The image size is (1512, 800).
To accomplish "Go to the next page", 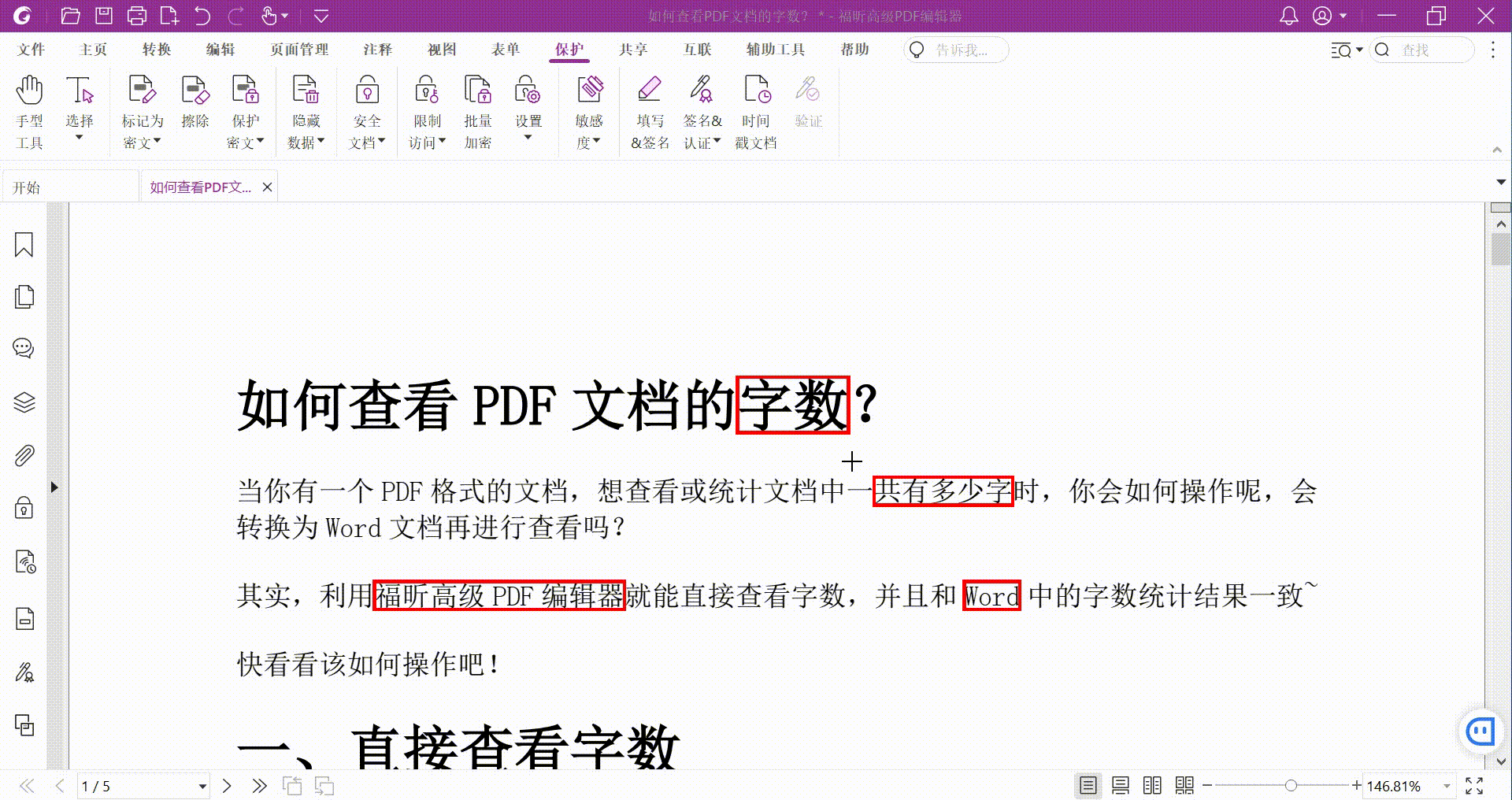I will coord(227,786).
